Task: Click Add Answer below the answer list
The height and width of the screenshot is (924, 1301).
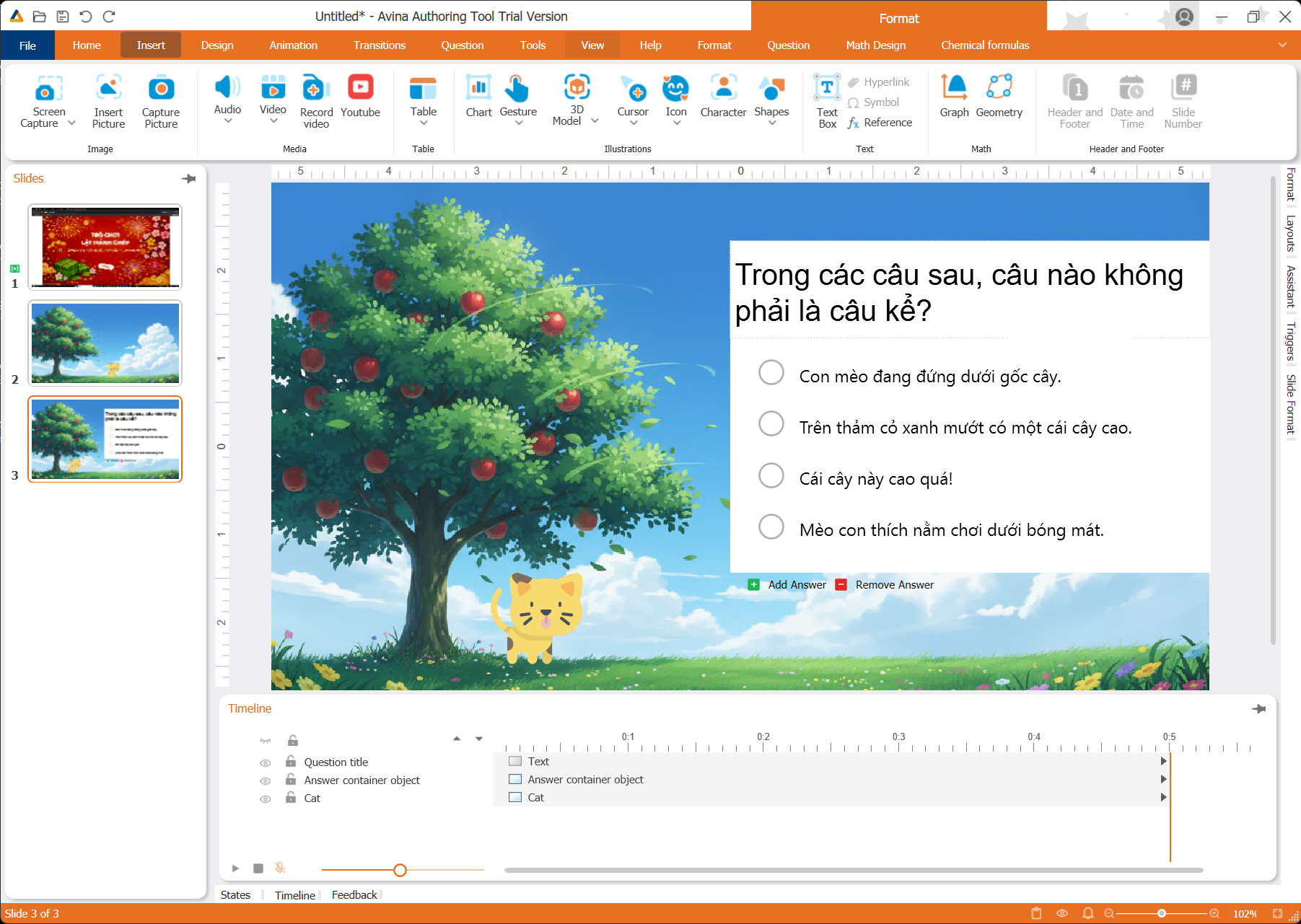Action: coord(797,584)
